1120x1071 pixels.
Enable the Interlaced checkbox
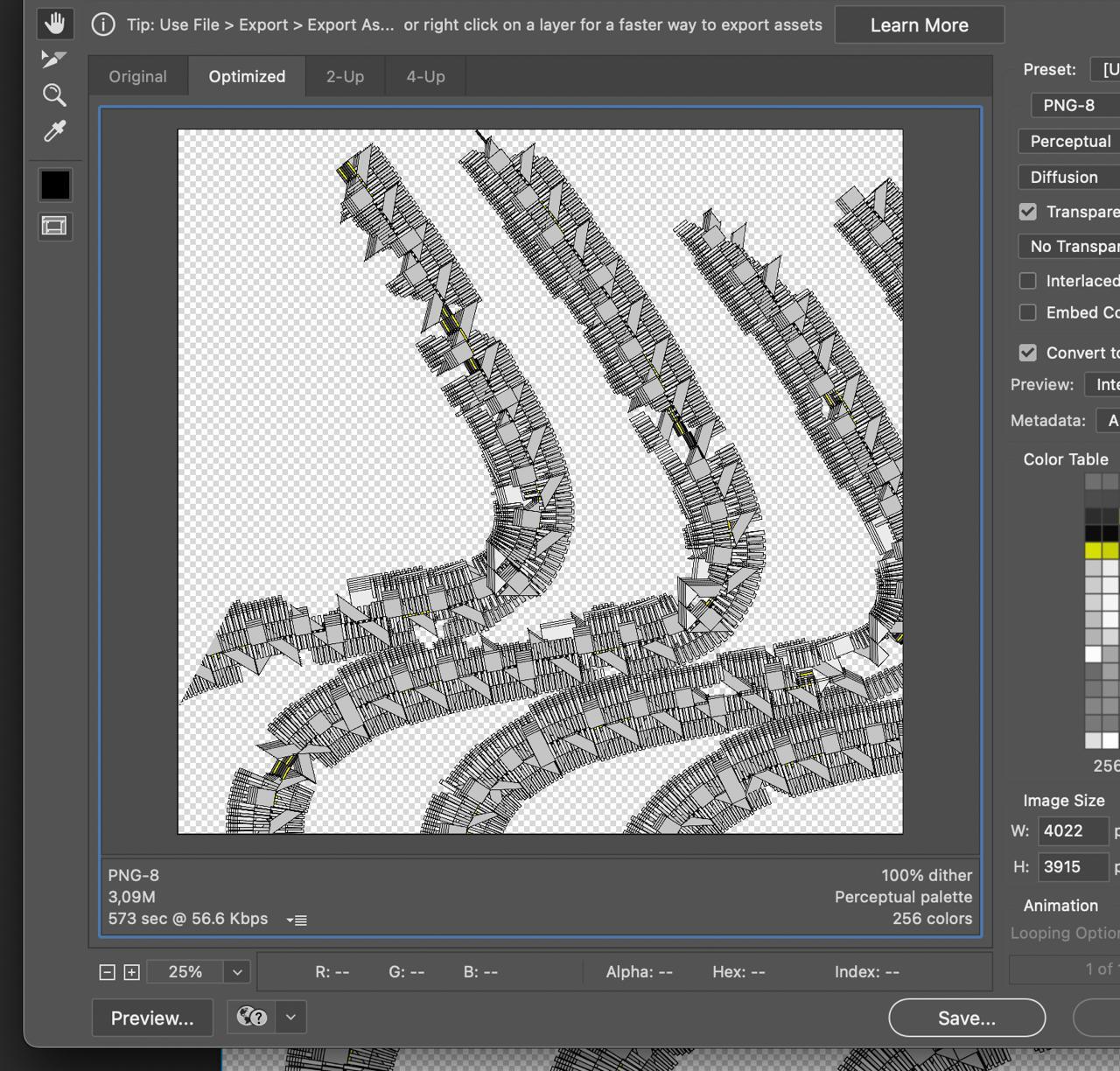pyautogui.click(x=1028, y=281)
